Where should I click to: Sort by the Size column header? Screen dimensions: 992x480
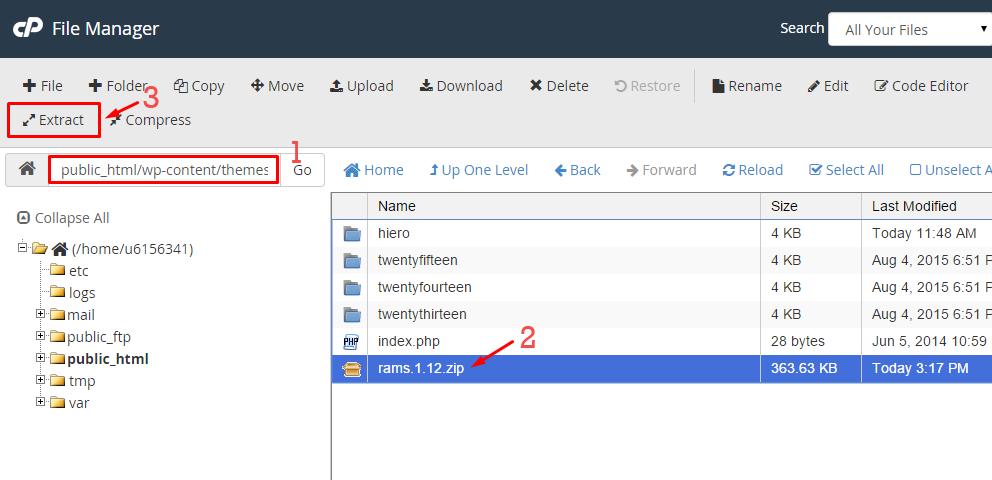810,206
